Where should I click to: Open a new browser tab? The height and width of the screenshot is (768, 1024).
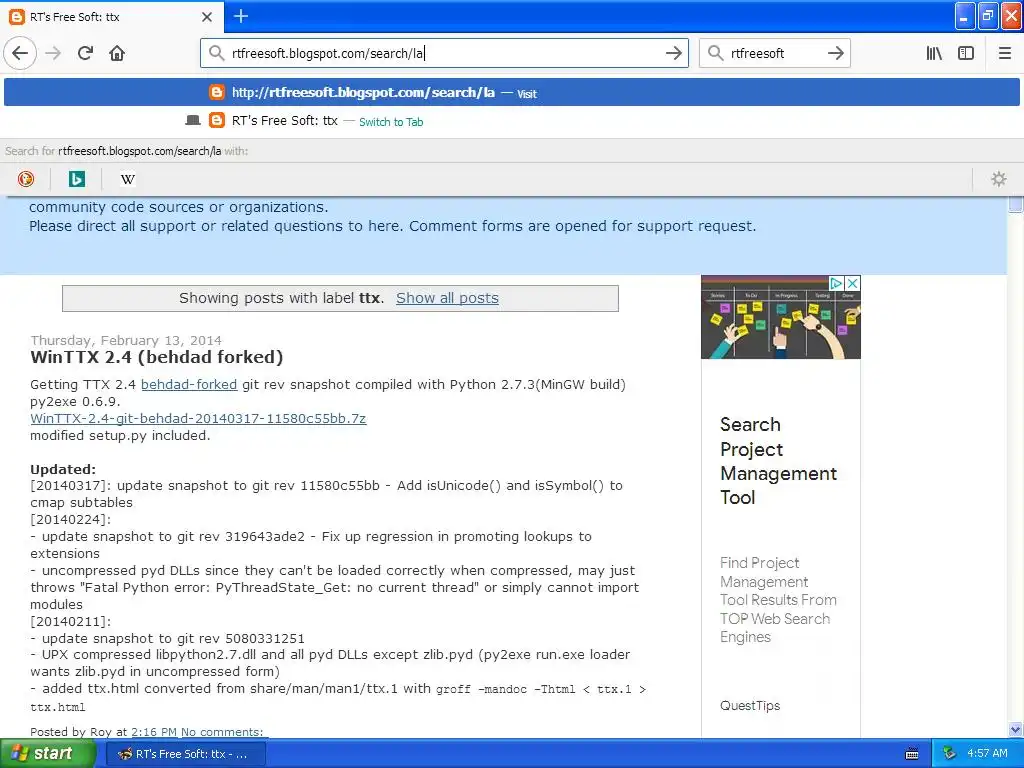click(240, 16)
